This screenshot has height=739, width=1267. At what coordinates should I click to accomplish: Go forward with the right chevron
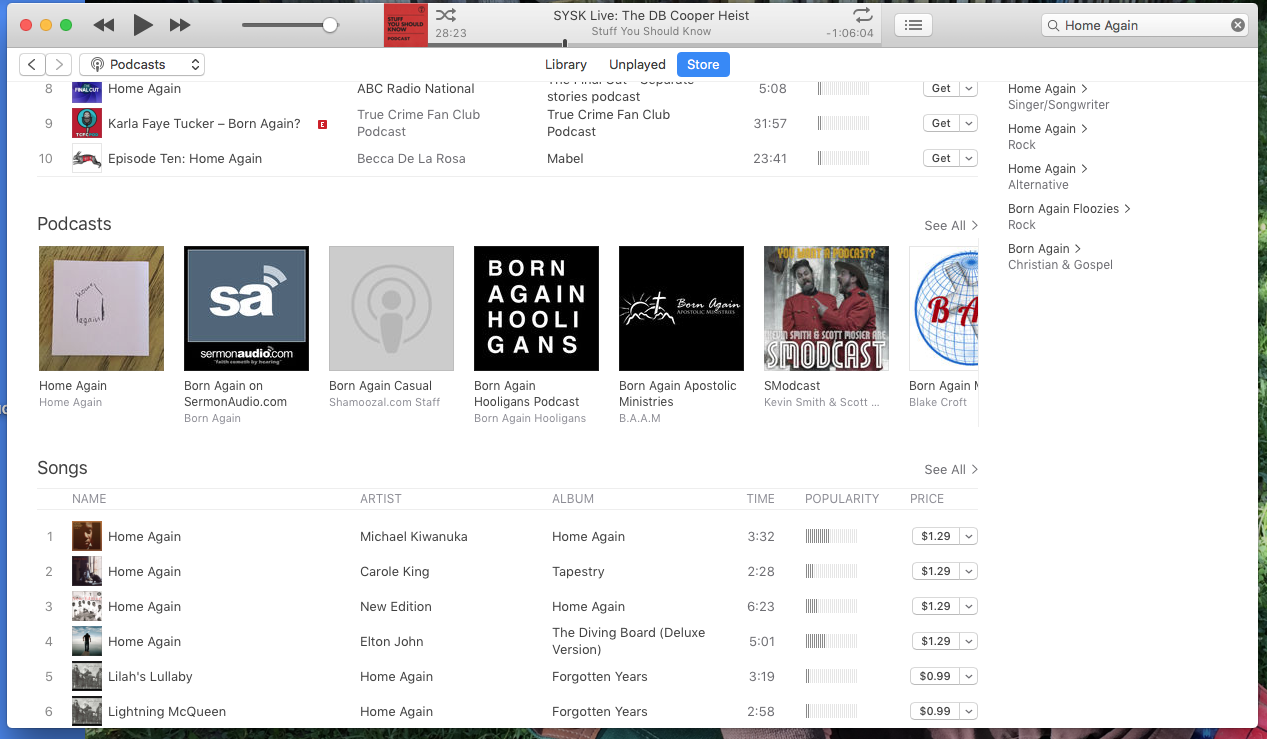tap(59, 65)
